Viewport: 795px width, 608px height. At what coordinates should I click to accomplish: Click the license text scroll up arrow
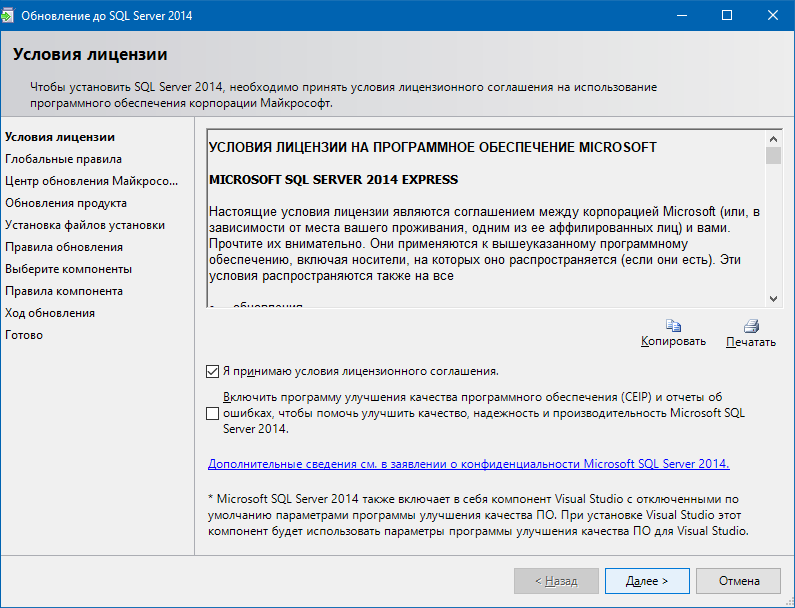(773, 139)
